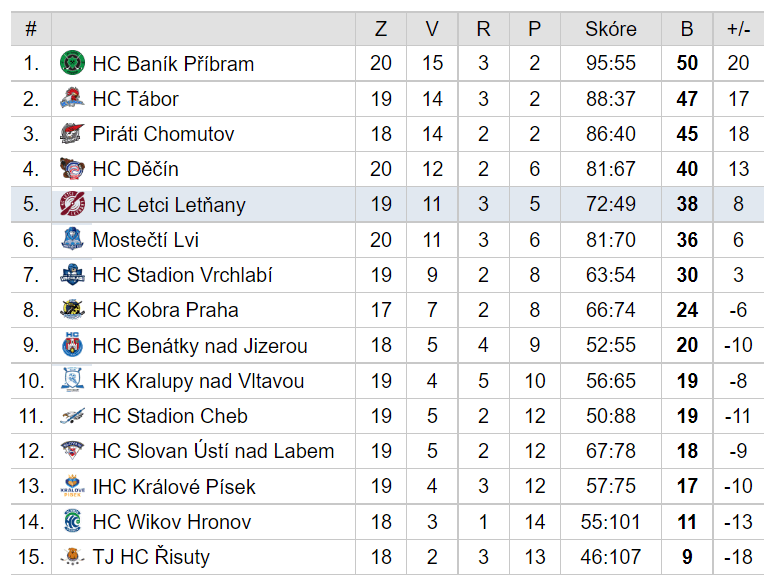
Task: Click the Mostečtí Lvi team logo
Action: [x=72, y=239]
